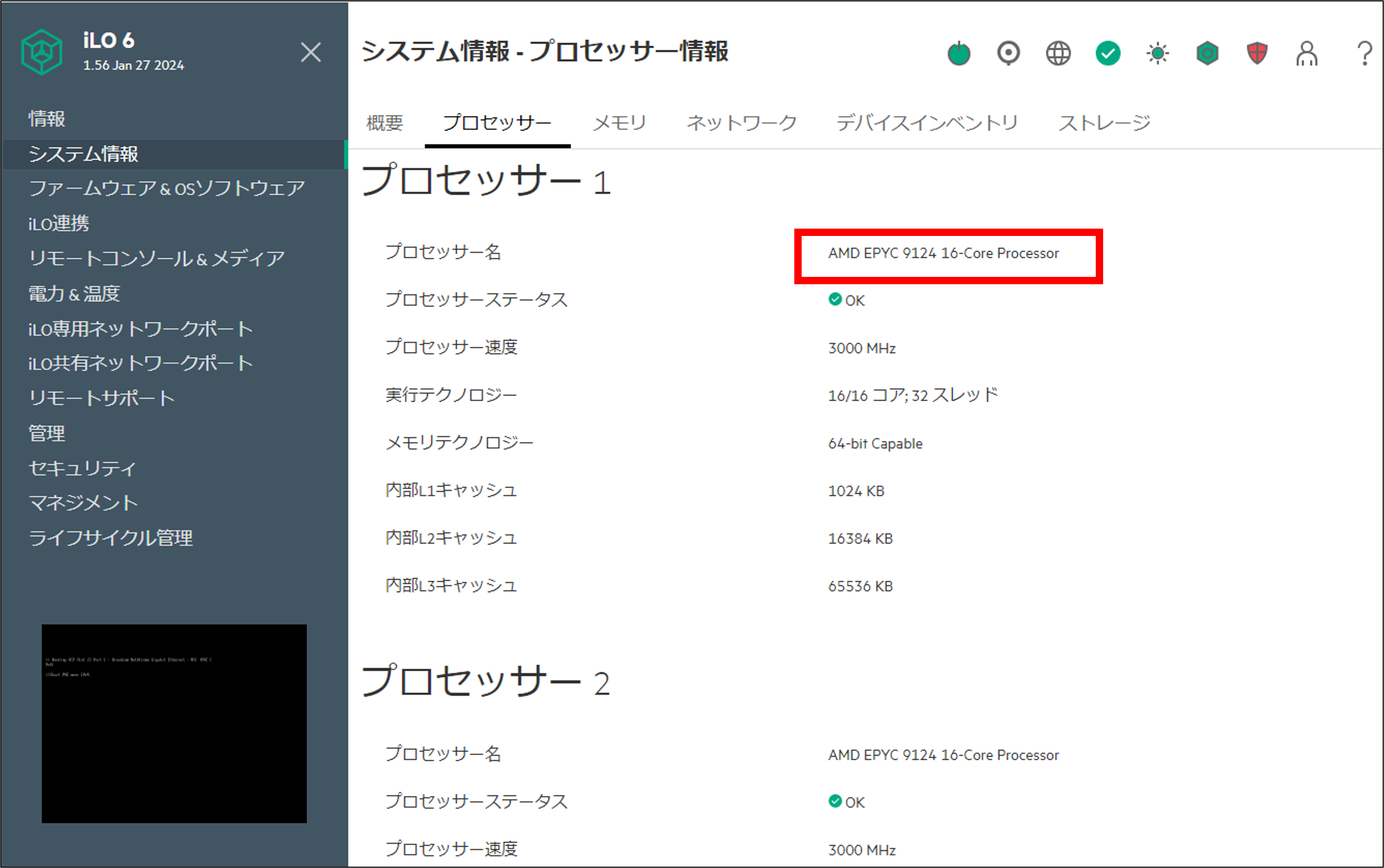
Task: Click Processor 1 speed 3000 MHz value
Action: click(x=862, y=349)
